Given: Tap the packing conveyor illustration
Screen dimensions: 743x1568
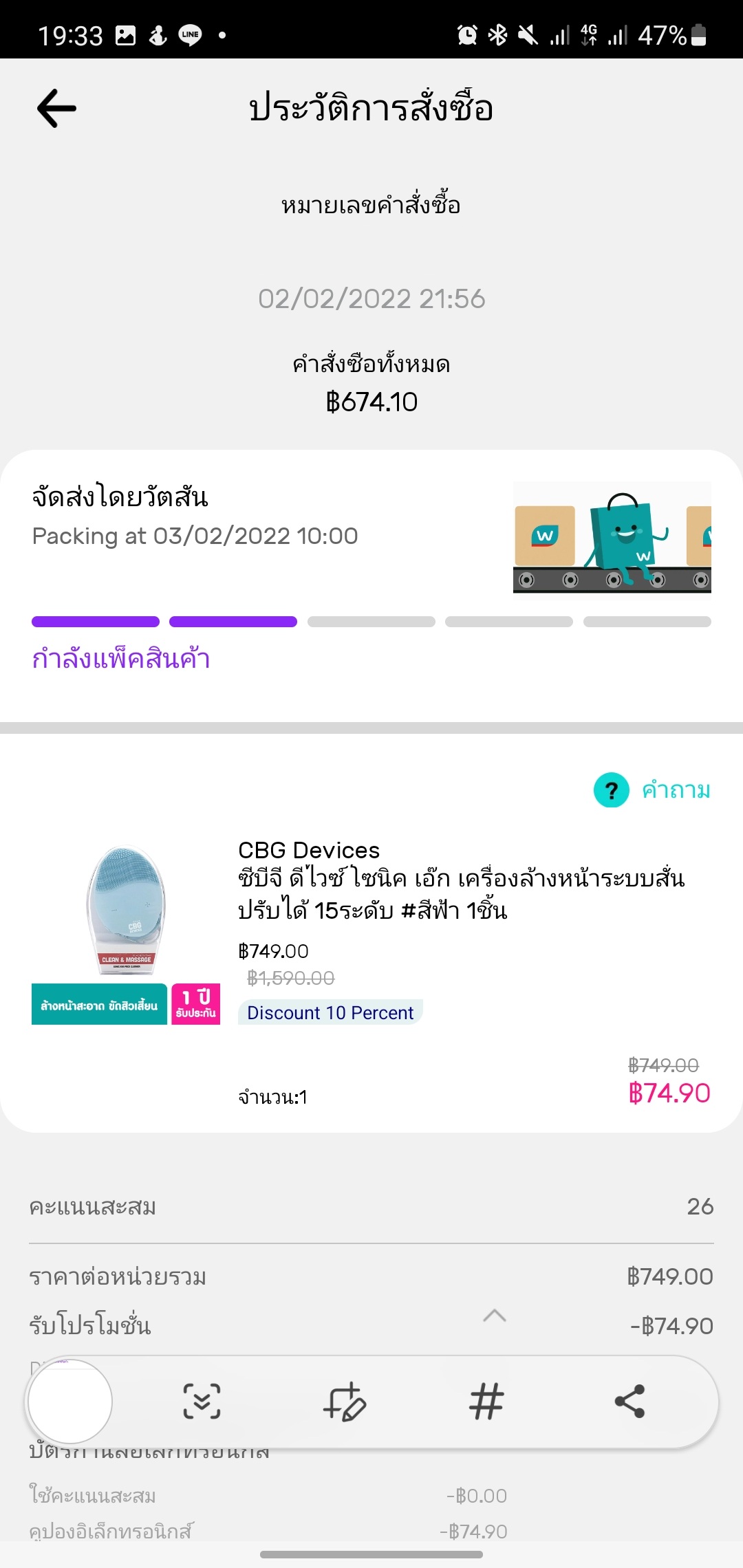Looking at the screenshot, I should (612, 540).
